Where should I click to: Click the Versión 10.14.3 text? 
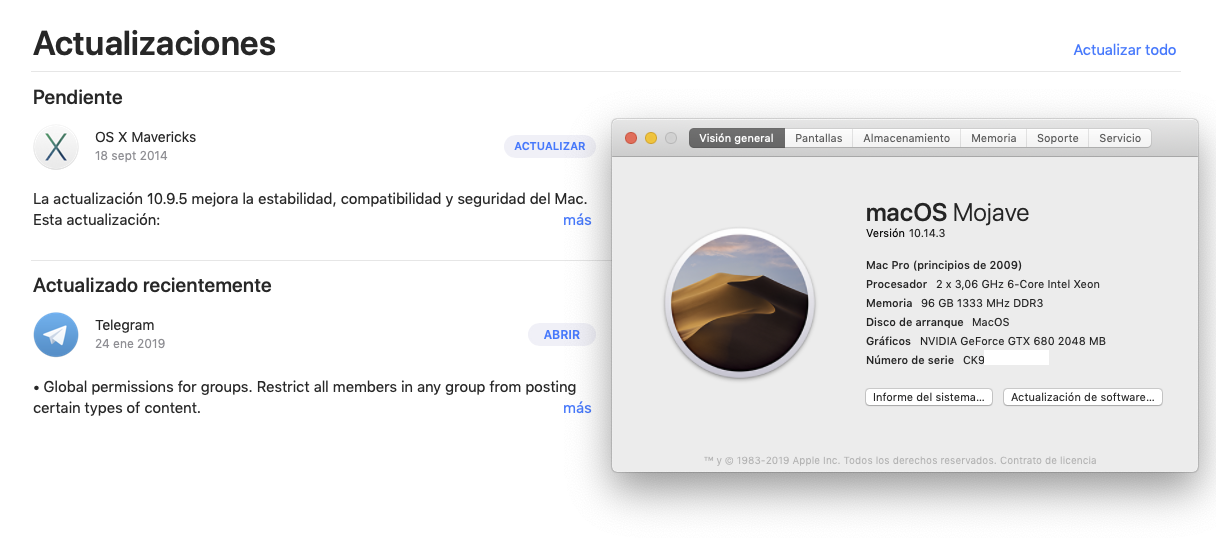pyautogui.click(x=905, y=233)
